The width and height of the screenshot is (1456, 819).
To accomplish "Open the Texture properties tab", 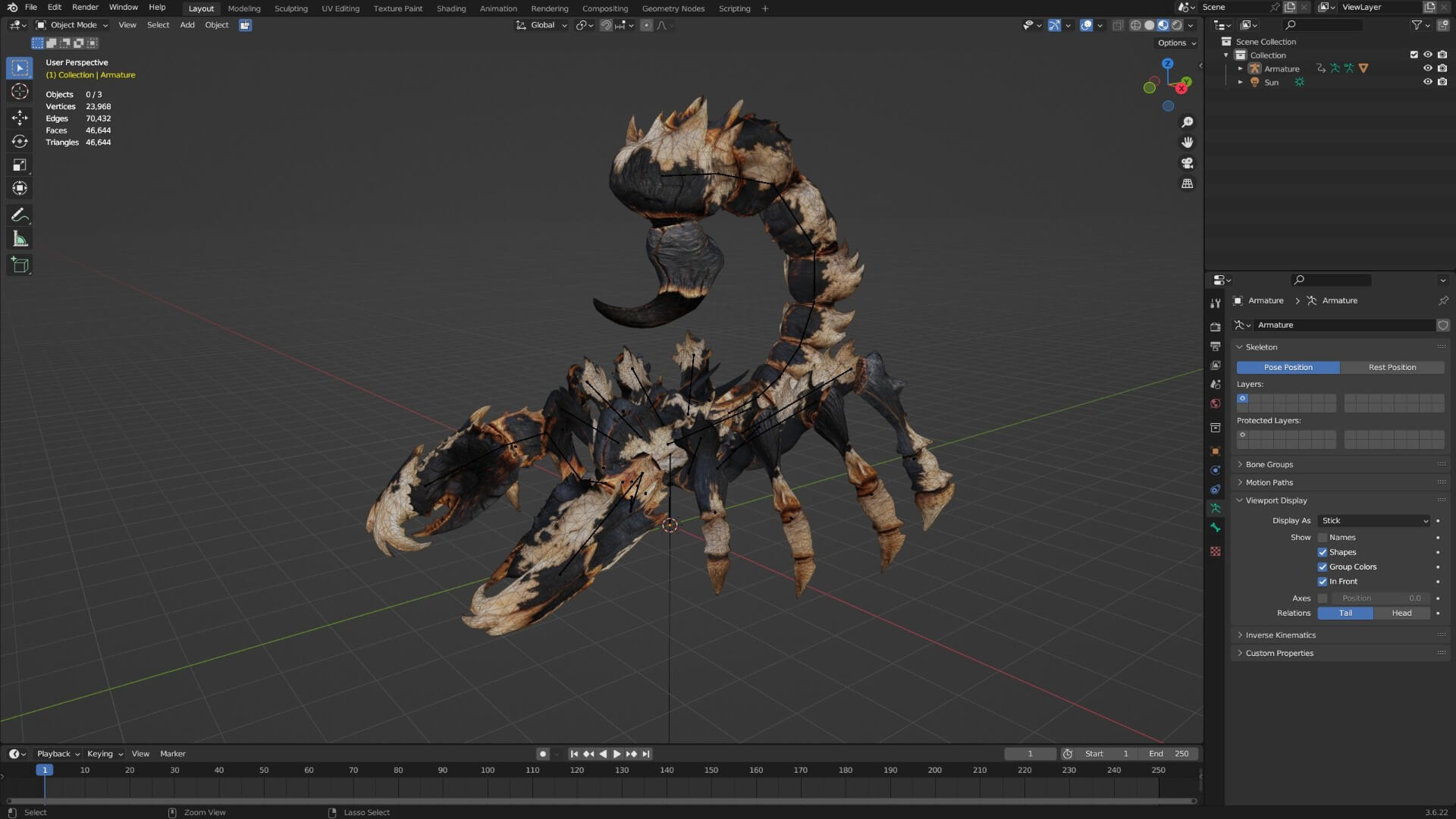I will pos(1216,551).
